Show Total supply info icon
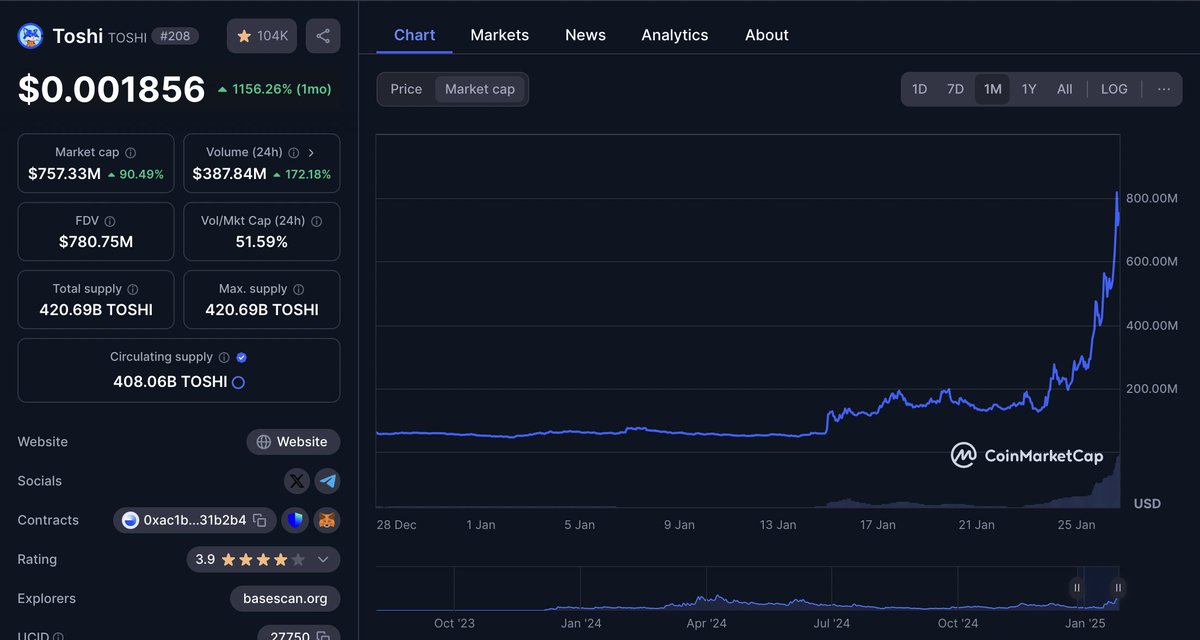The image size is (1200, 640). pos(133,289)
